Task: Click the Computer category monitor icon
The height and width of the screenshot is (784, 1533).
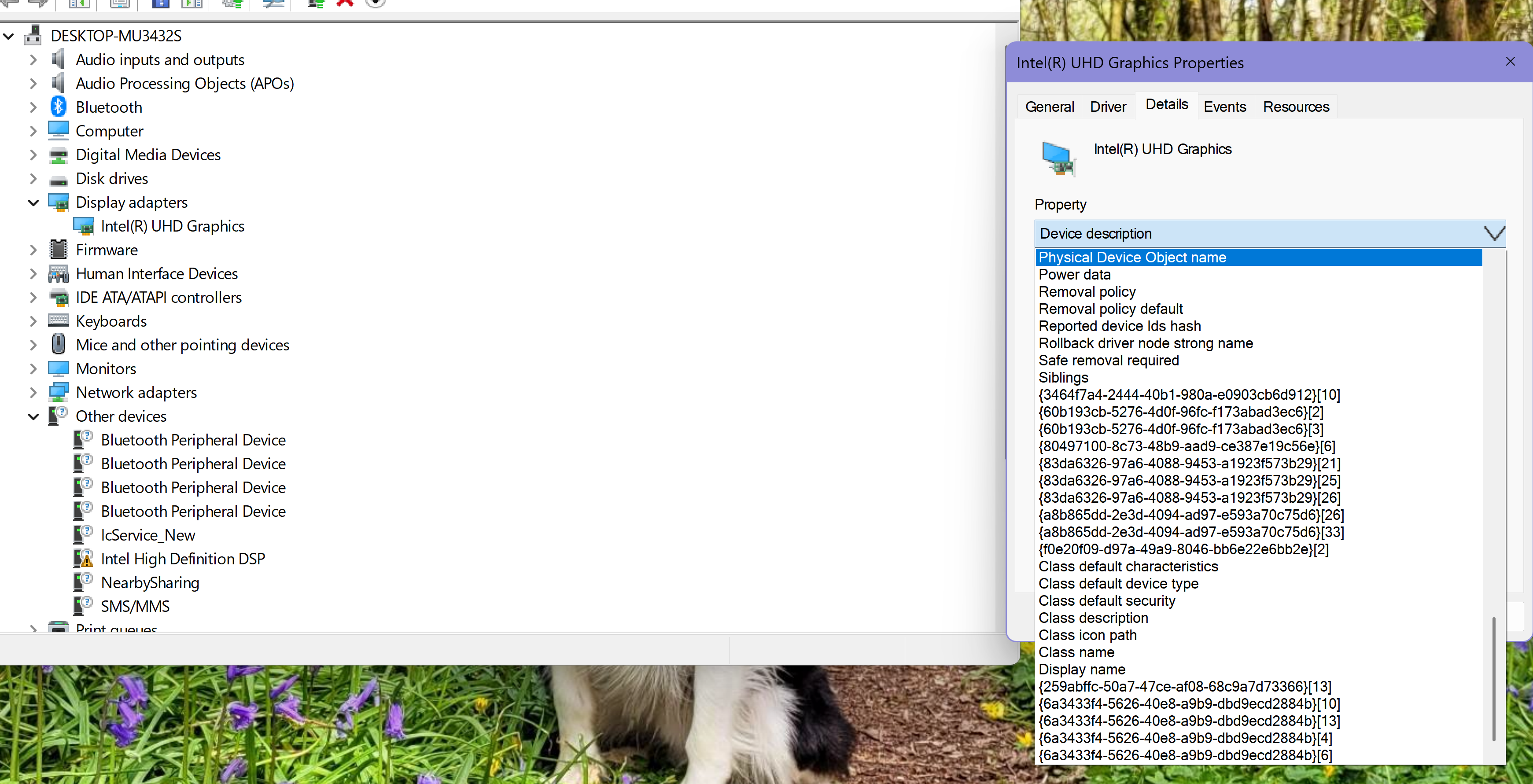Action: point(58,131)
